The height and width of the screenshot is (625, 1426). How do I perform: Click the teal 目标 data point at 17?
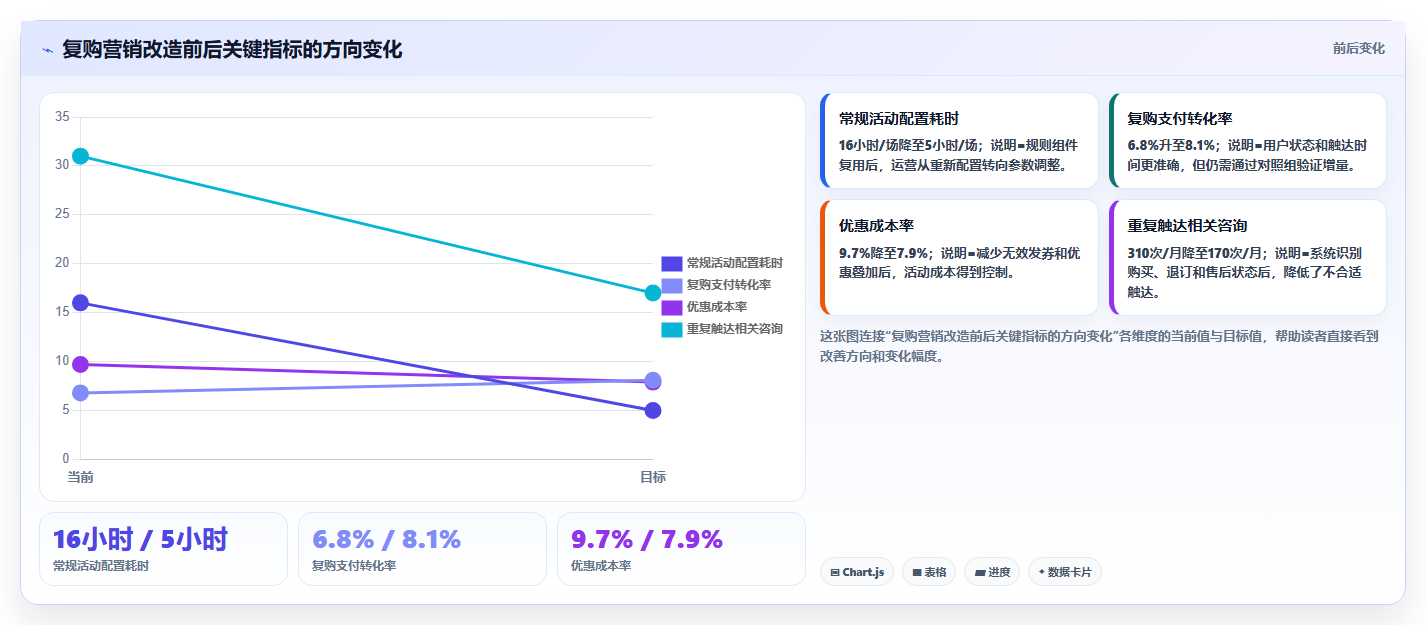click(x=653, y=293)
